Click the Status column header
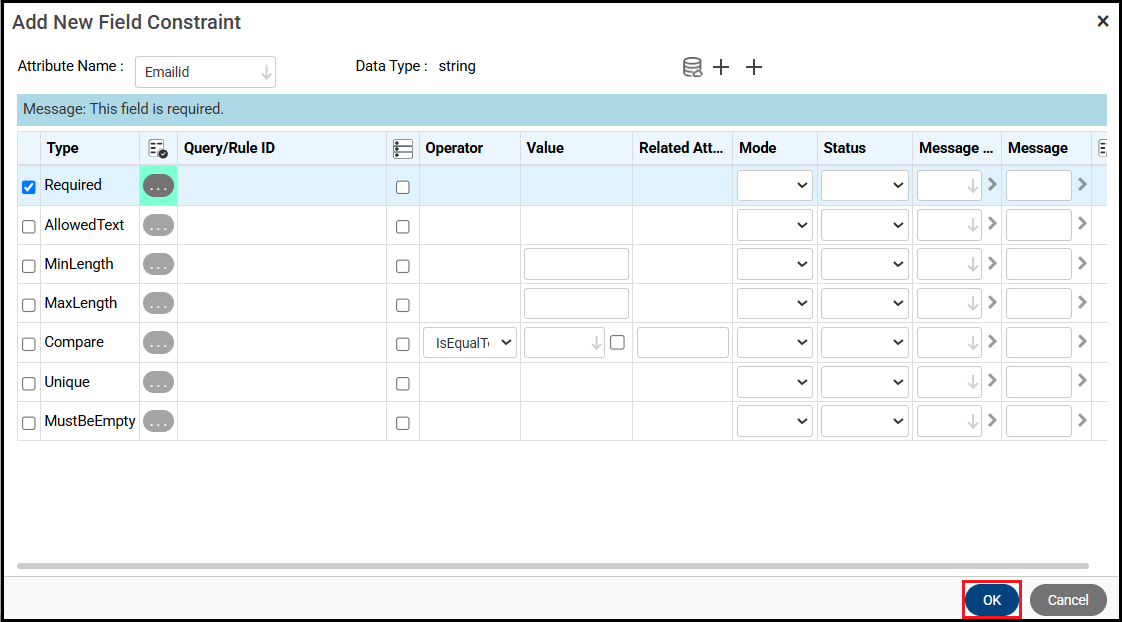The width and height of the screenshot is (1122, 622). click(x=844, y=148)
